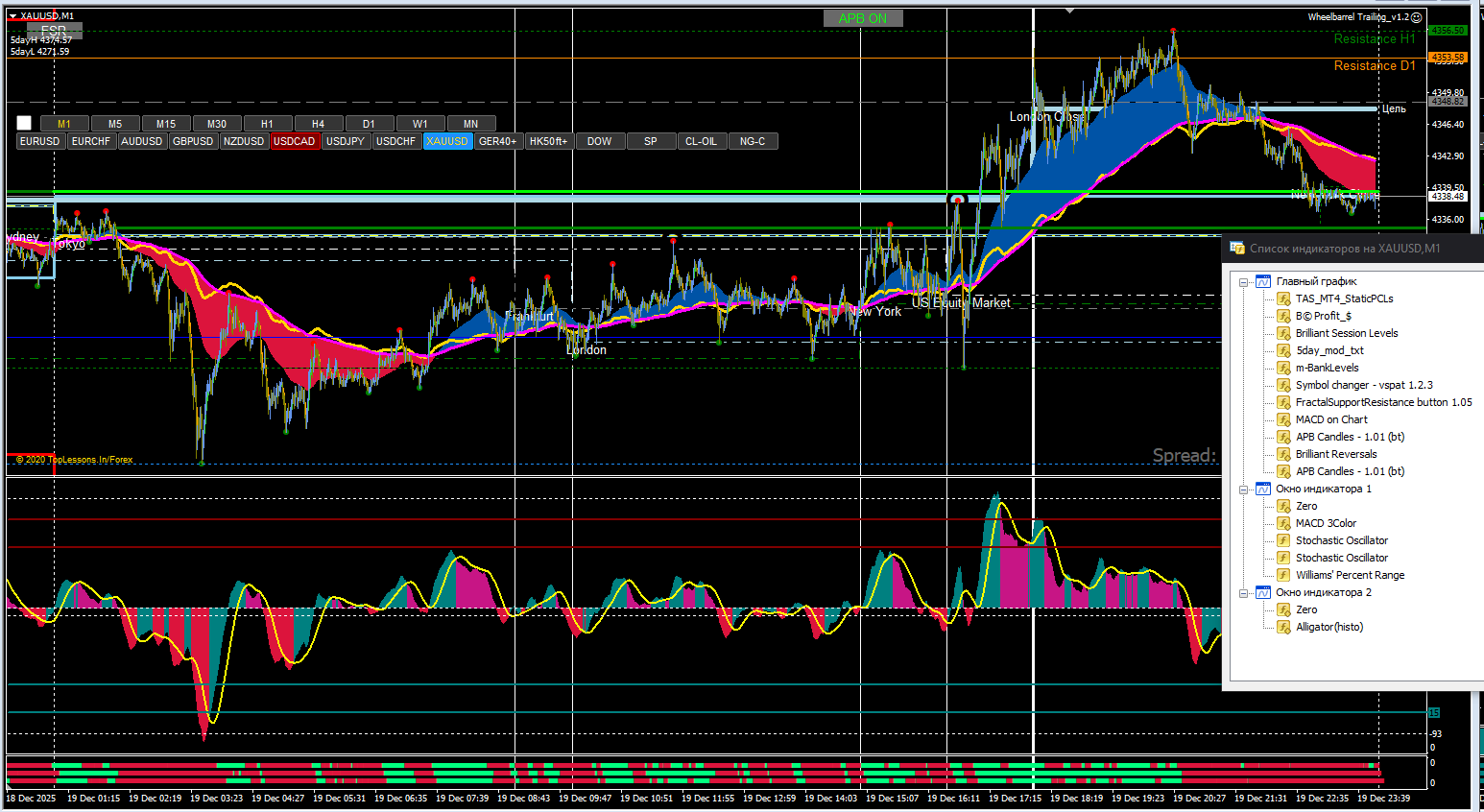
Task: Select the GER40+ symbol button
Action: point(498,141)
